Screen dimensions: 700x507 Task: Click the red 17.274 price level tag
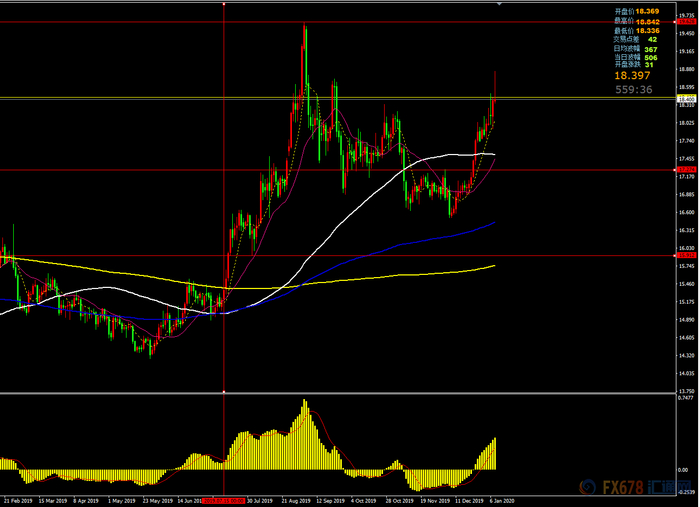click(687, 170)
